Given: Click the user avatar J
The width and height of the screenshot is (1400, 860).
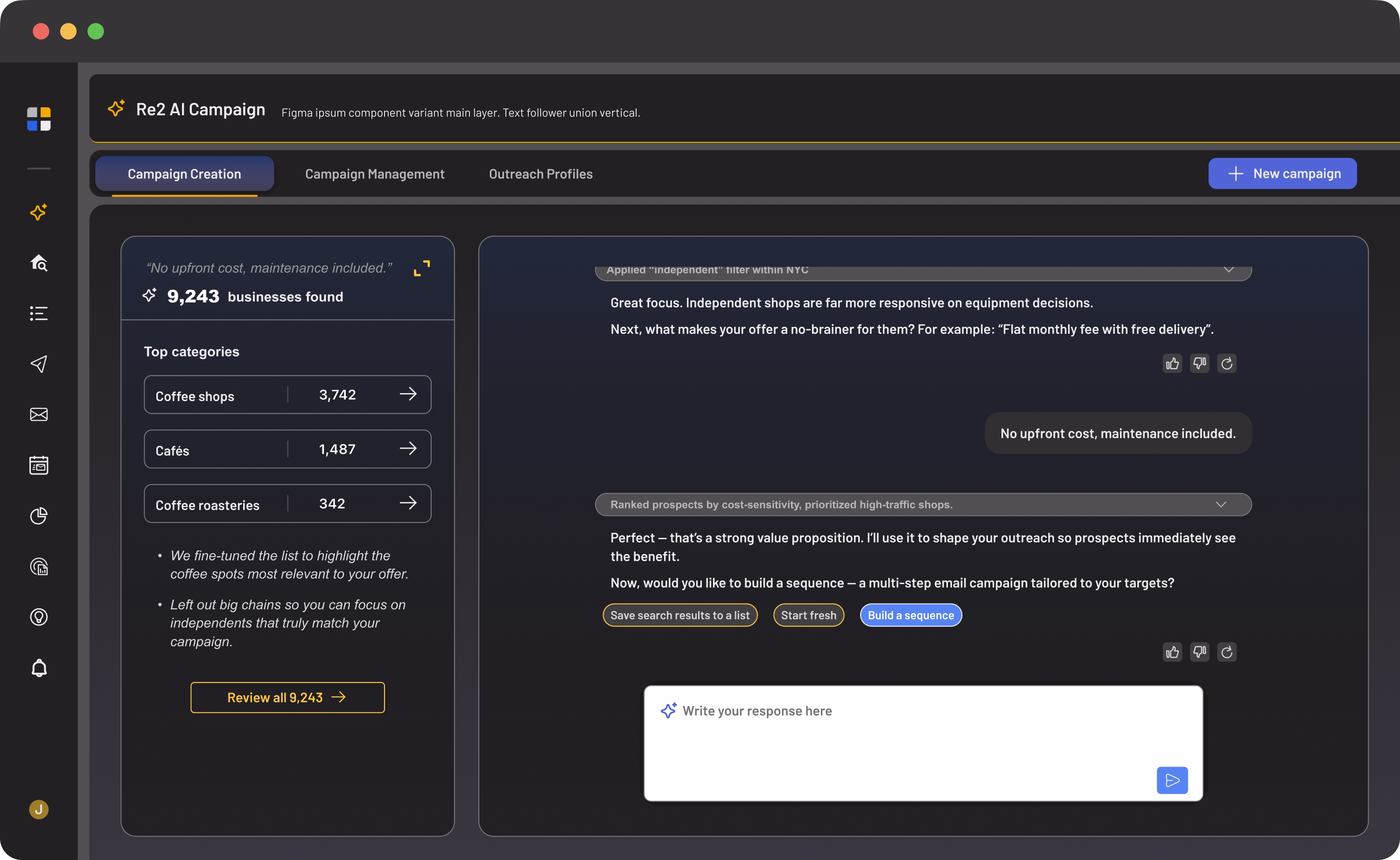Looking at the screenshot, I should pyautogui.click(x=39, y=810).
